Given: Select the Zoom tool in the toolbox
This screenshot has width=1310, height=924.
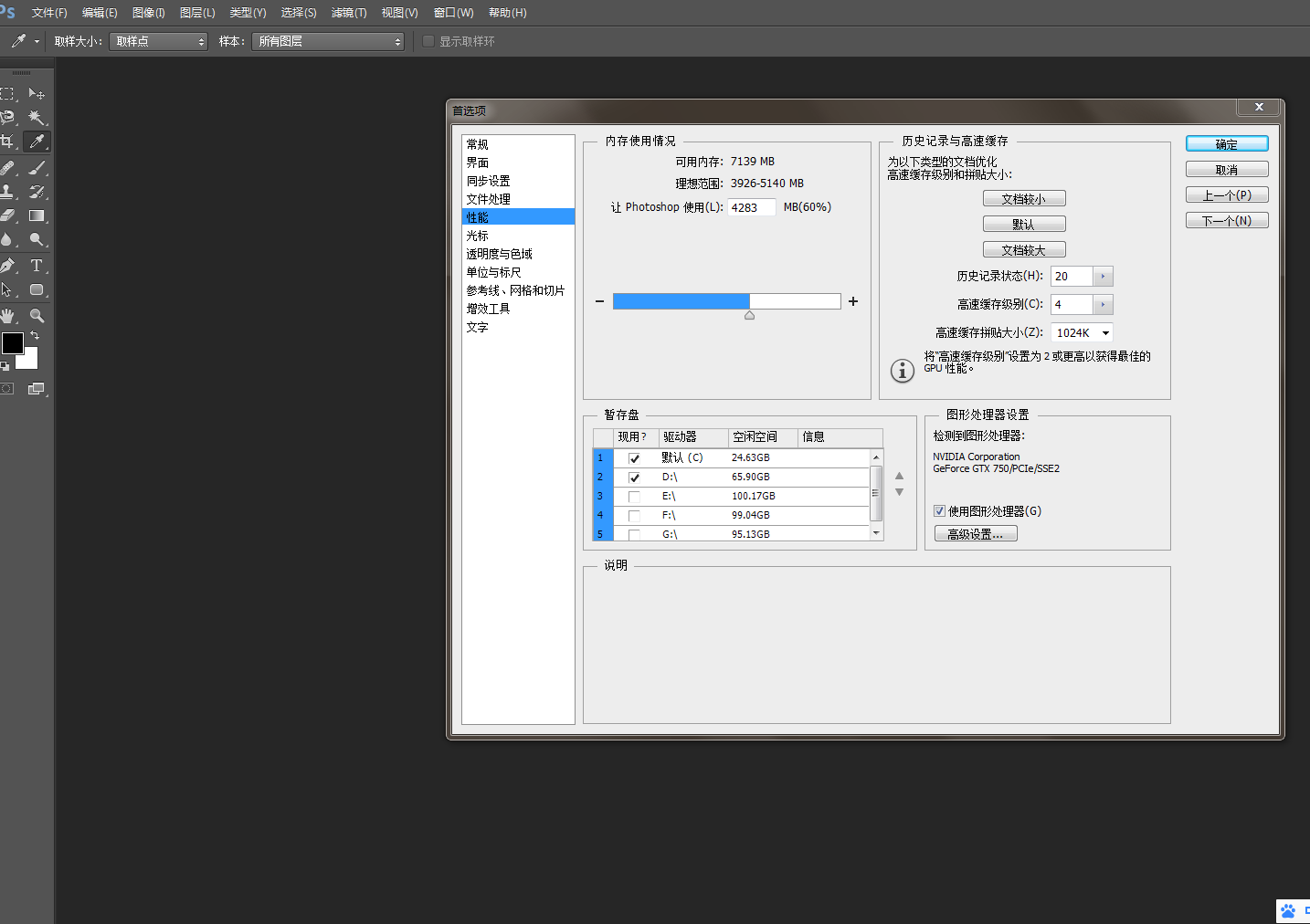Looking at the screenshot, I should (x=37, y=316).
